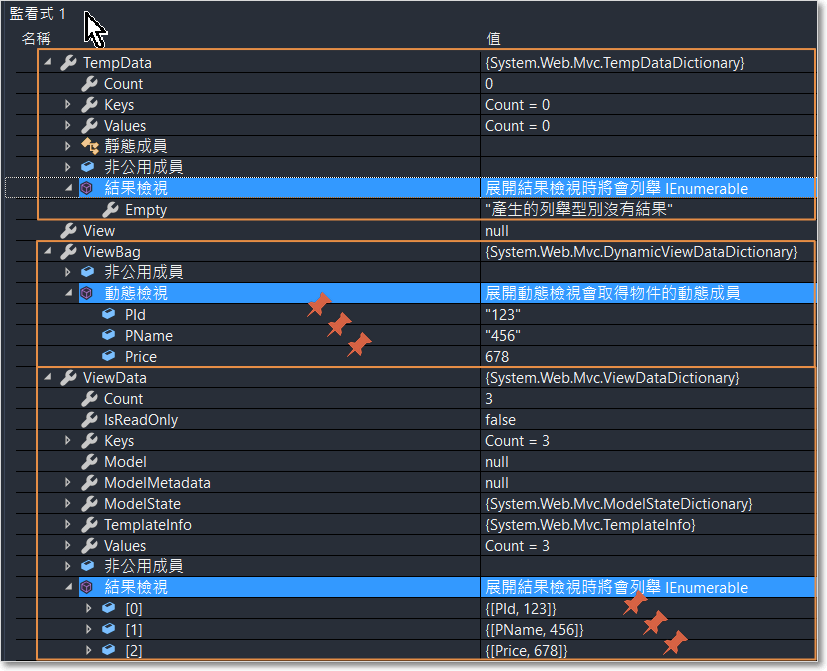Select the 監看式 1 window title
The image size is (827, 671).
[x=37, y=14]
